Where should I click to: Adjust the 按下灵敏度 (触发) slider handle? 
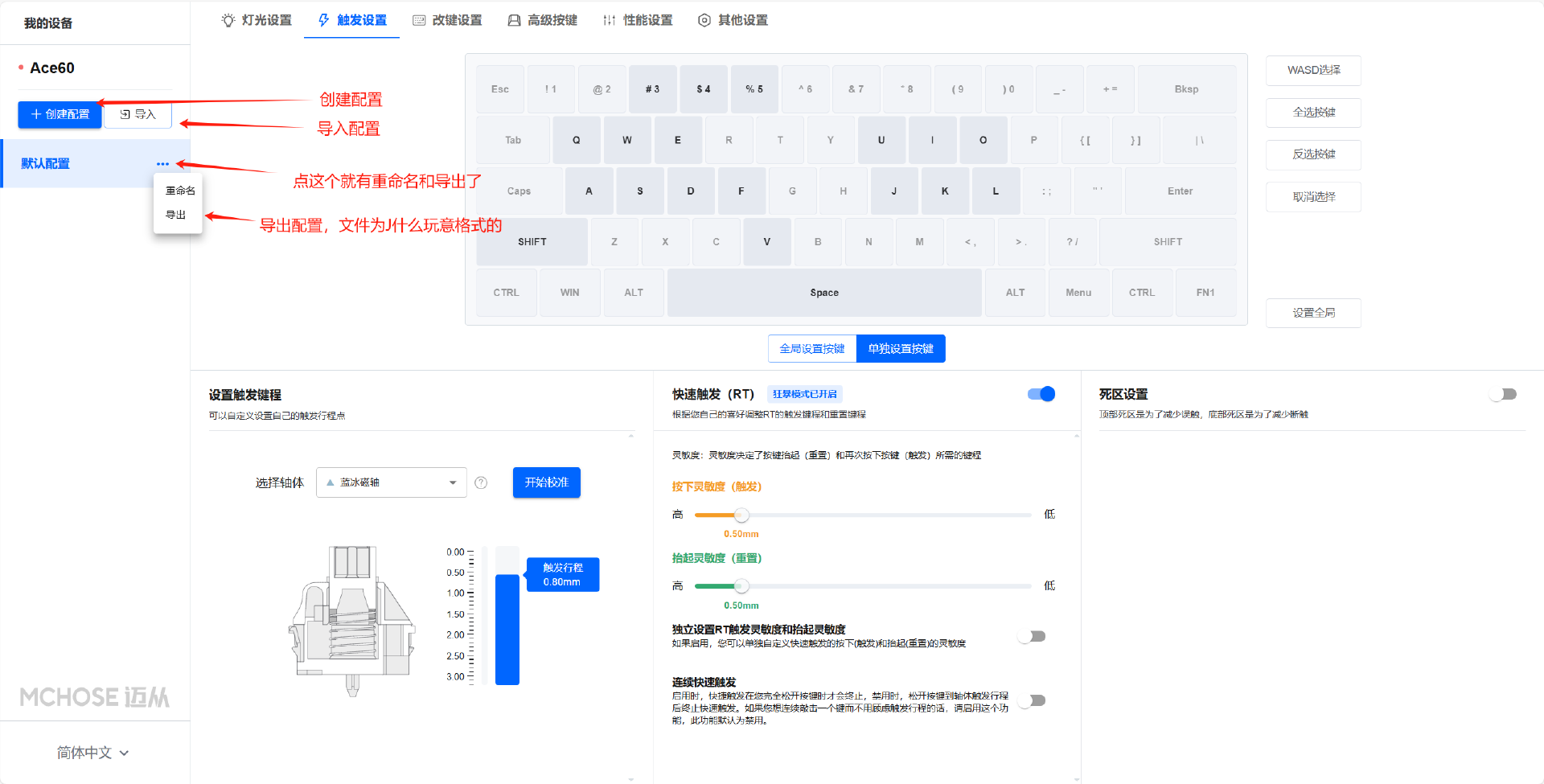(x=741, y=515)
